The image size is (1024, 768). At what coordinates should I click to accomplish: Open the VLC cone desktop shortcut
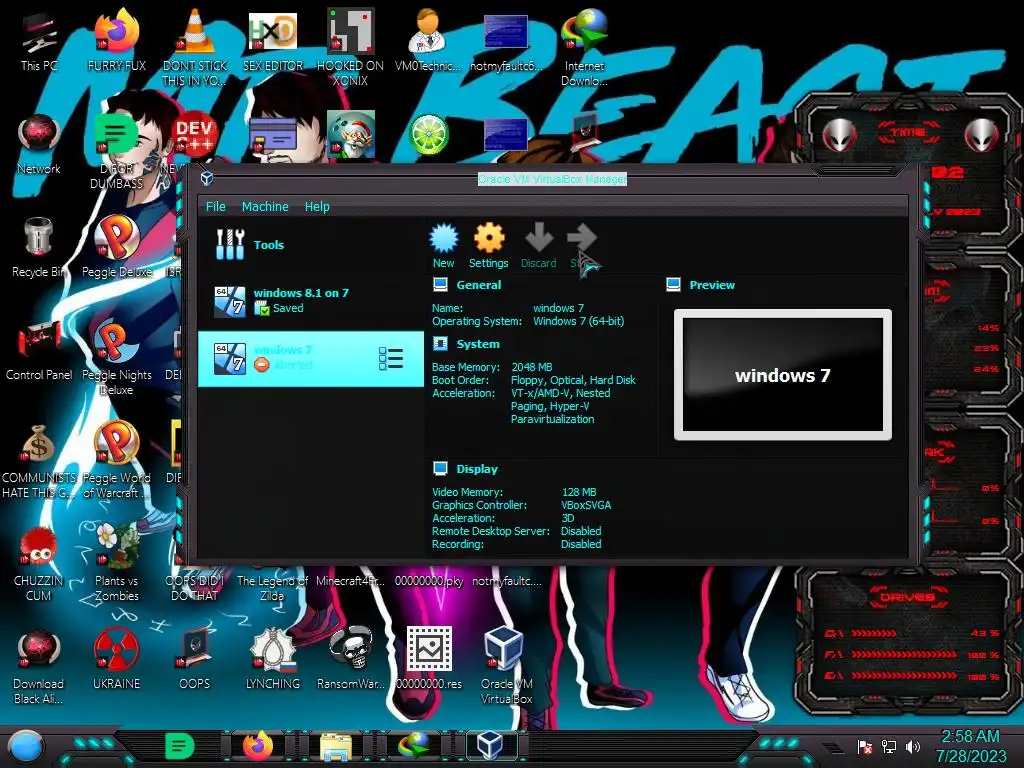(195, 47)
